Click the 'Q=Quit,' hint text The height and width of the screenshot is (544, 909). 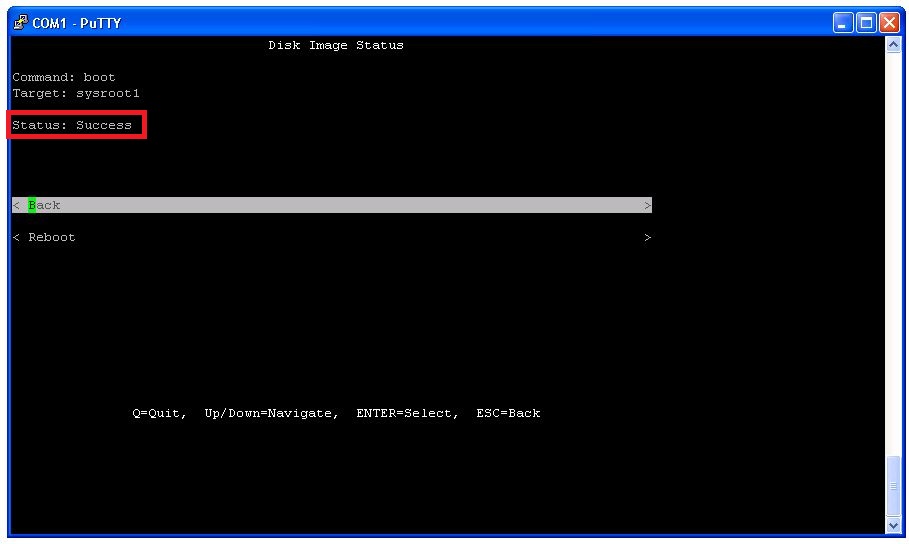pyautogui.click(x=159, y=414)
